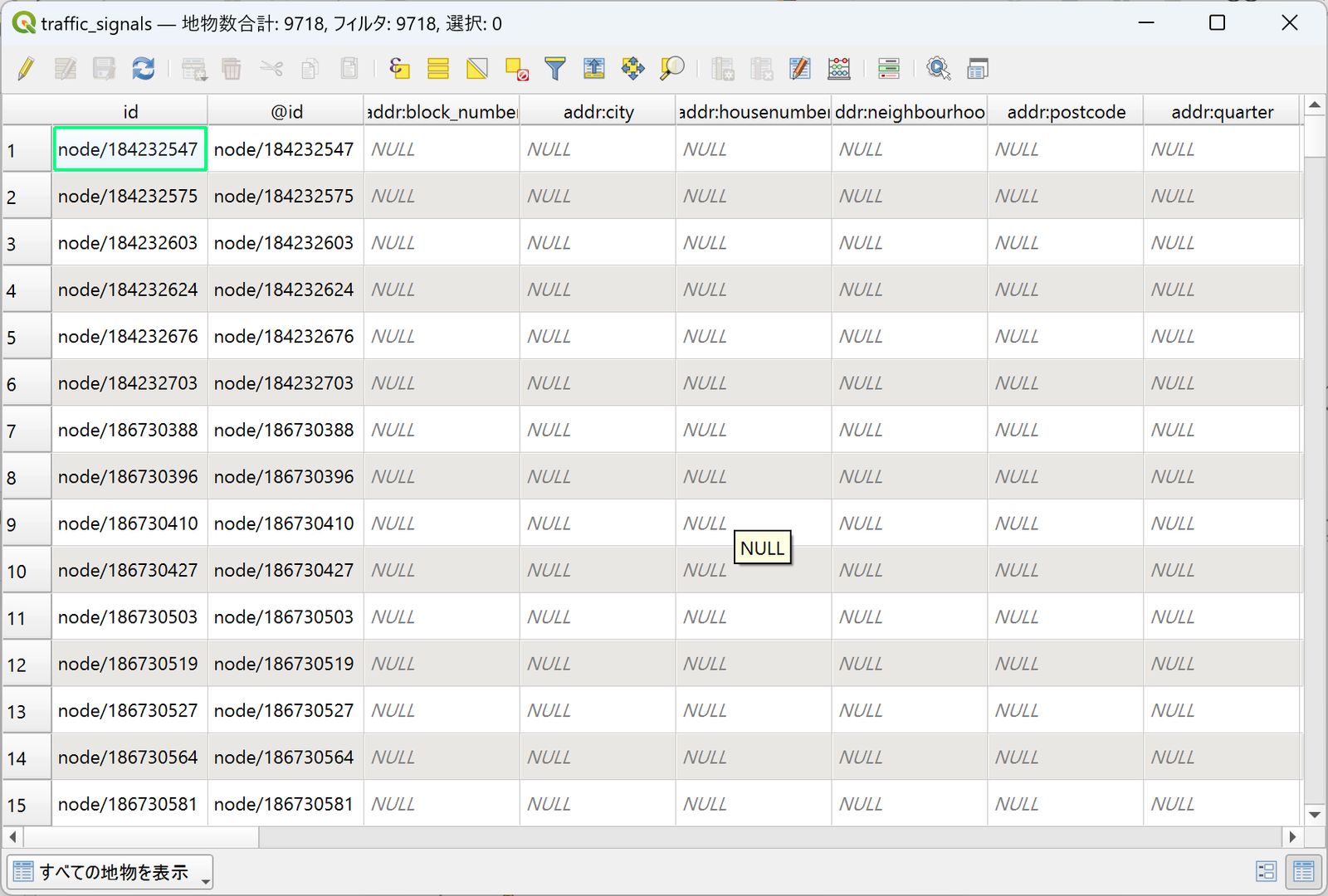Switch to form view

point(1266,871)
